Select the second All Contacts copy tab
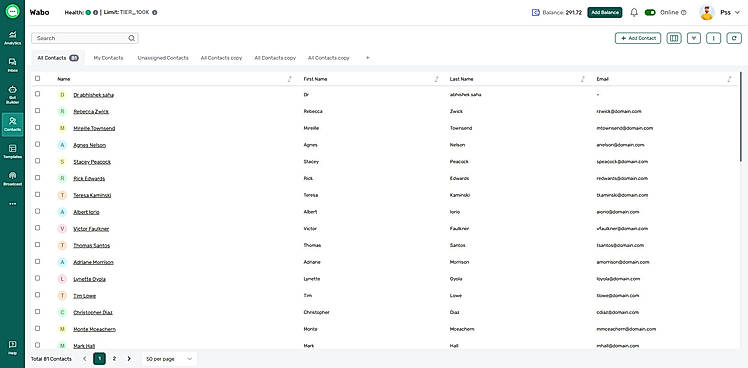The width and height of the screenshot is (748, 368). pyautogui.click(x=275, y=58)
